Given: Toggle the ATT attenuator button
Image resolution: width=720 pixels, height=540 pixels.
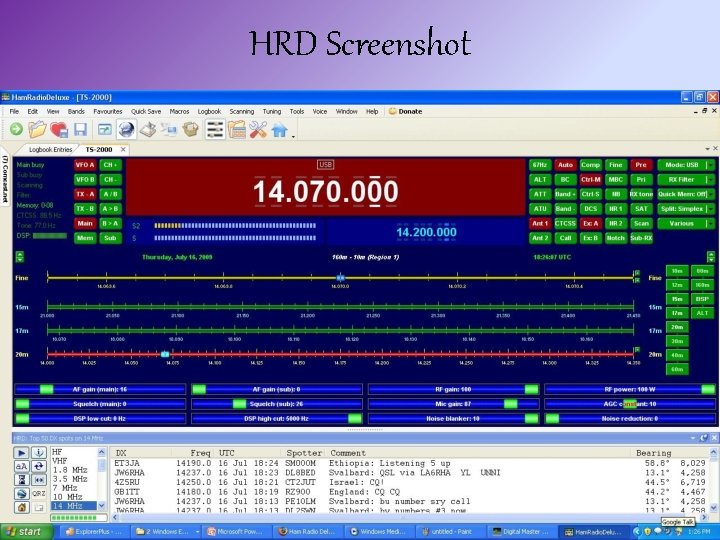Looking at the screenshot, I should pos(540,194).
